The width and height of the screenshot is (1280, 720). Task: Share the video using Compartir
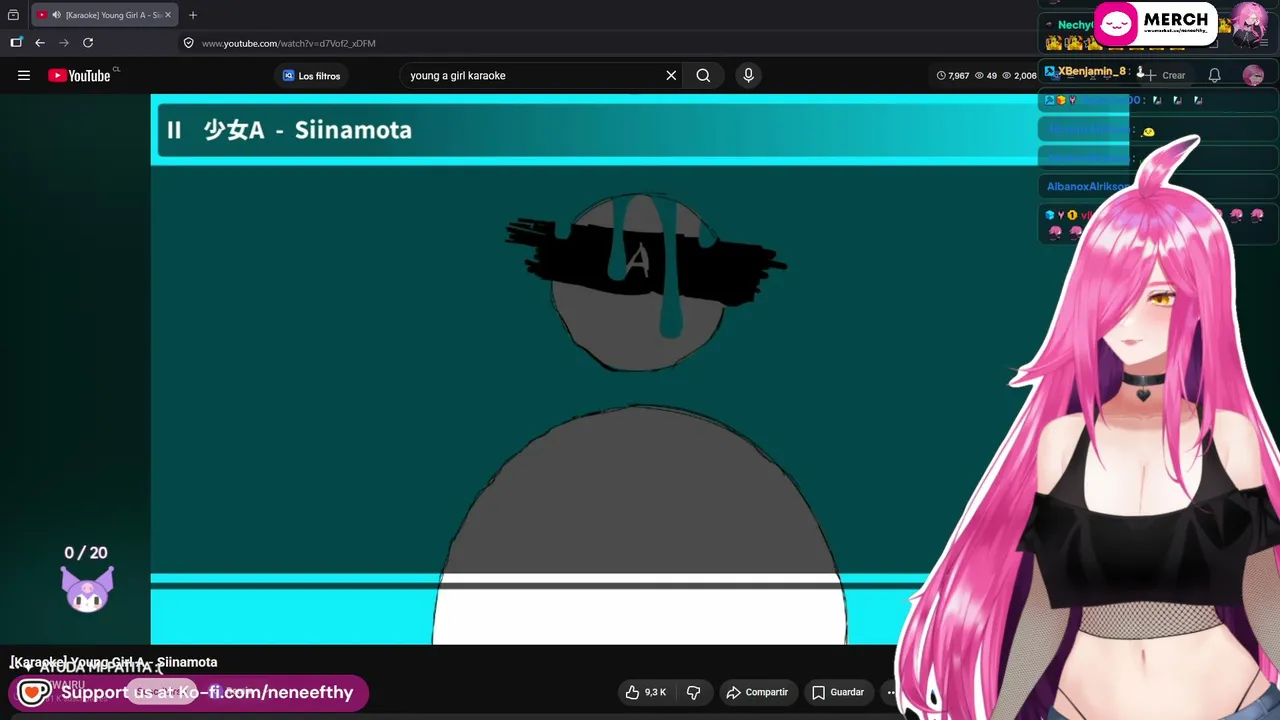(x=757, y=692)
